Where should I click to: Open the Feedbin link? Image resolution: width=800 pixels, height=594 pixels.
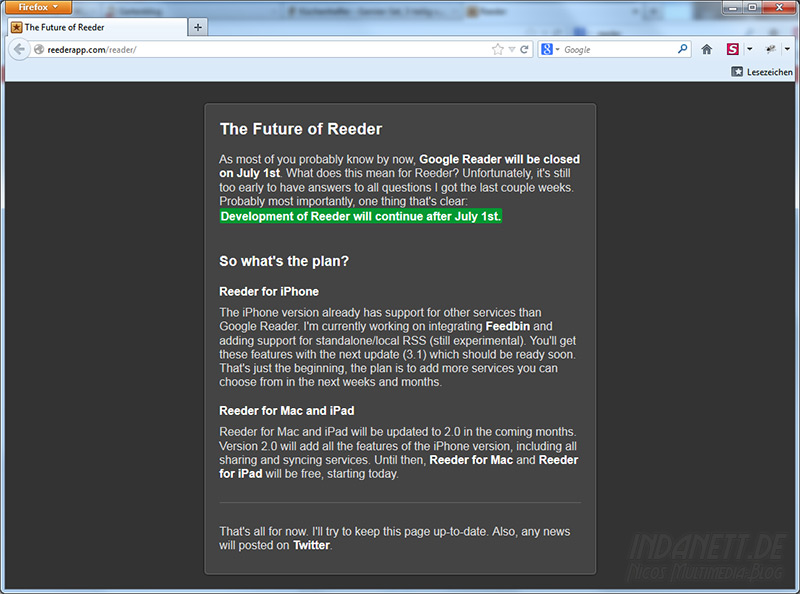(508, 326)
